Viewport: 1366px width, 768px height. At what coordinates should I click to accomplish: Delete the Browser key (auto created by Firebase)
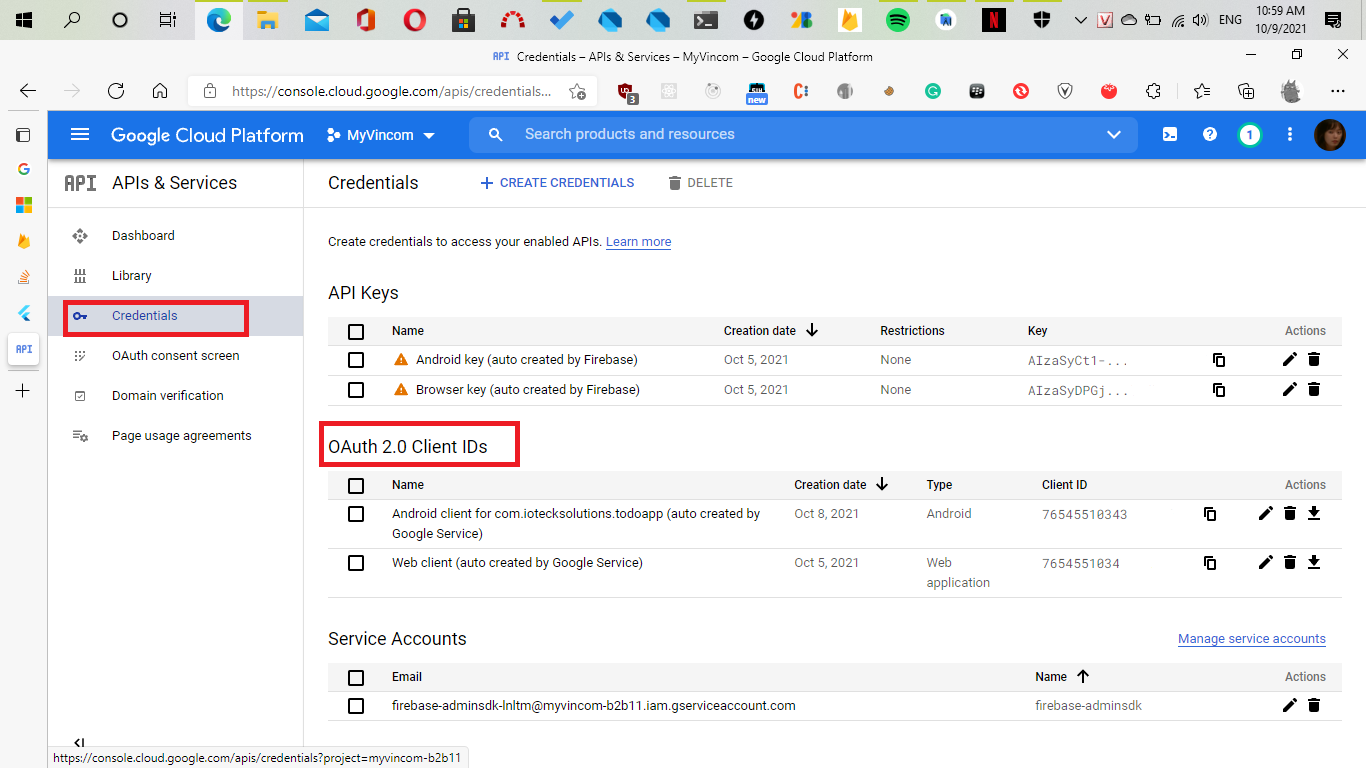click(1314, 390)
